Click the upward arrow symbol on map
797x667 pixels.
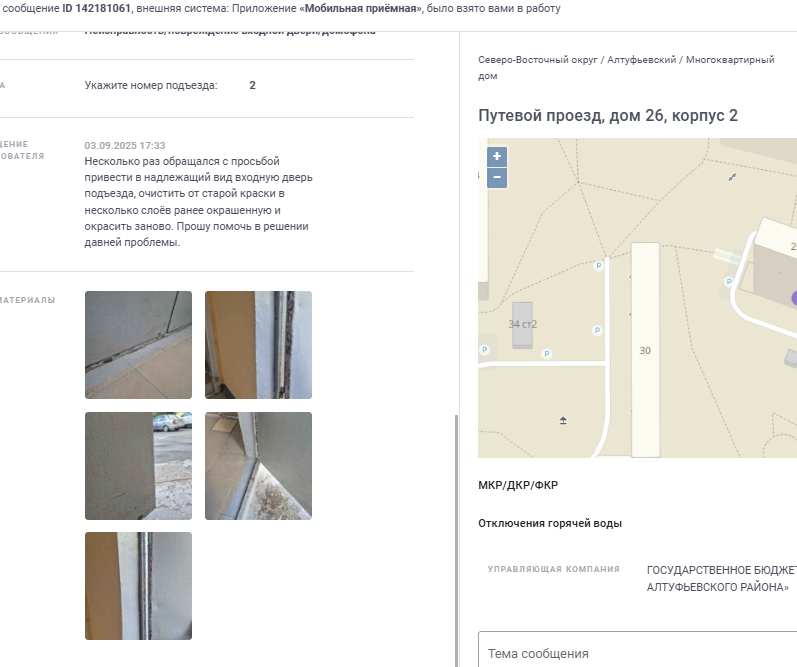(x=563, y=420)
